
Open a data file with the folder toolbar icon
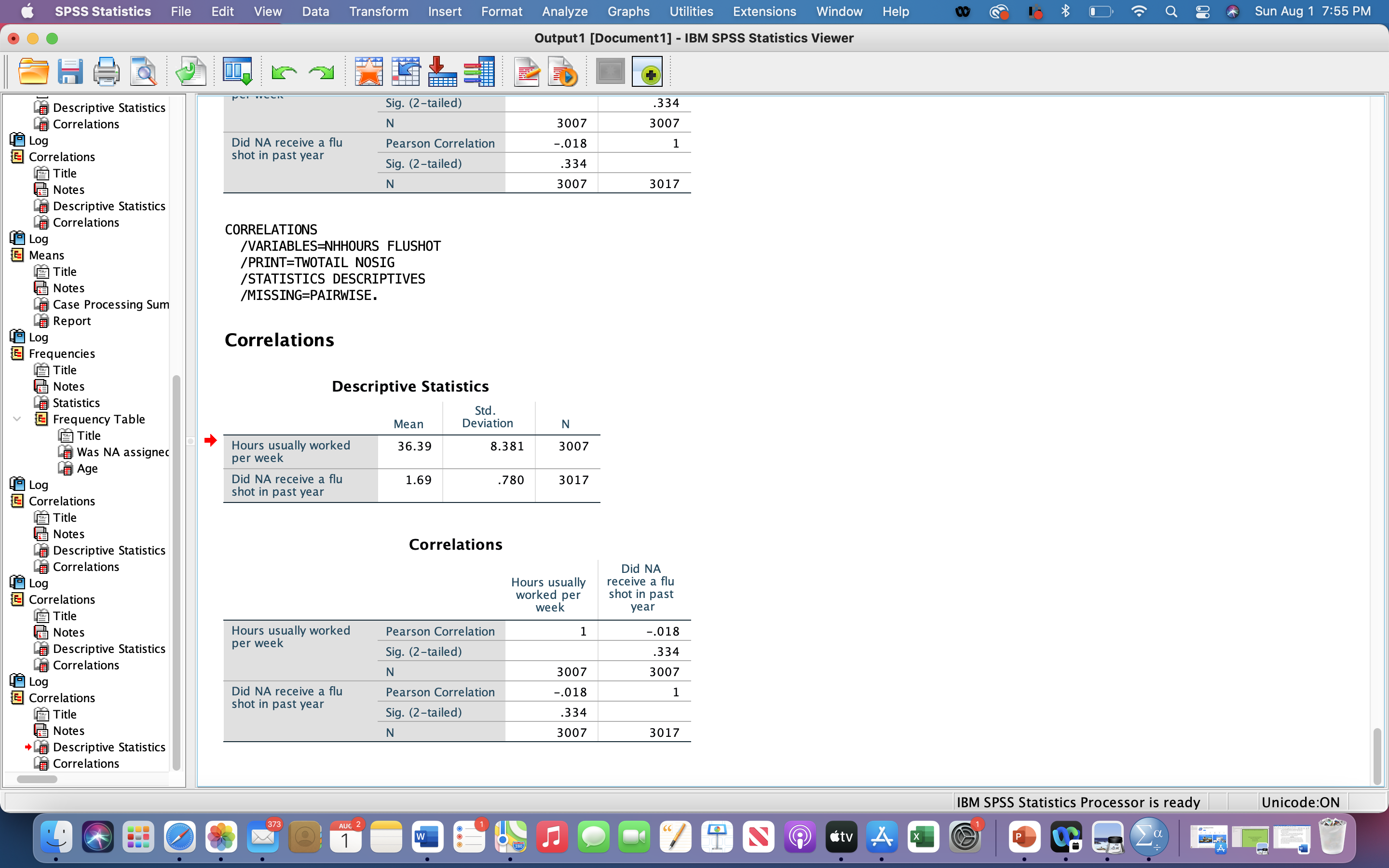point(34,71)
